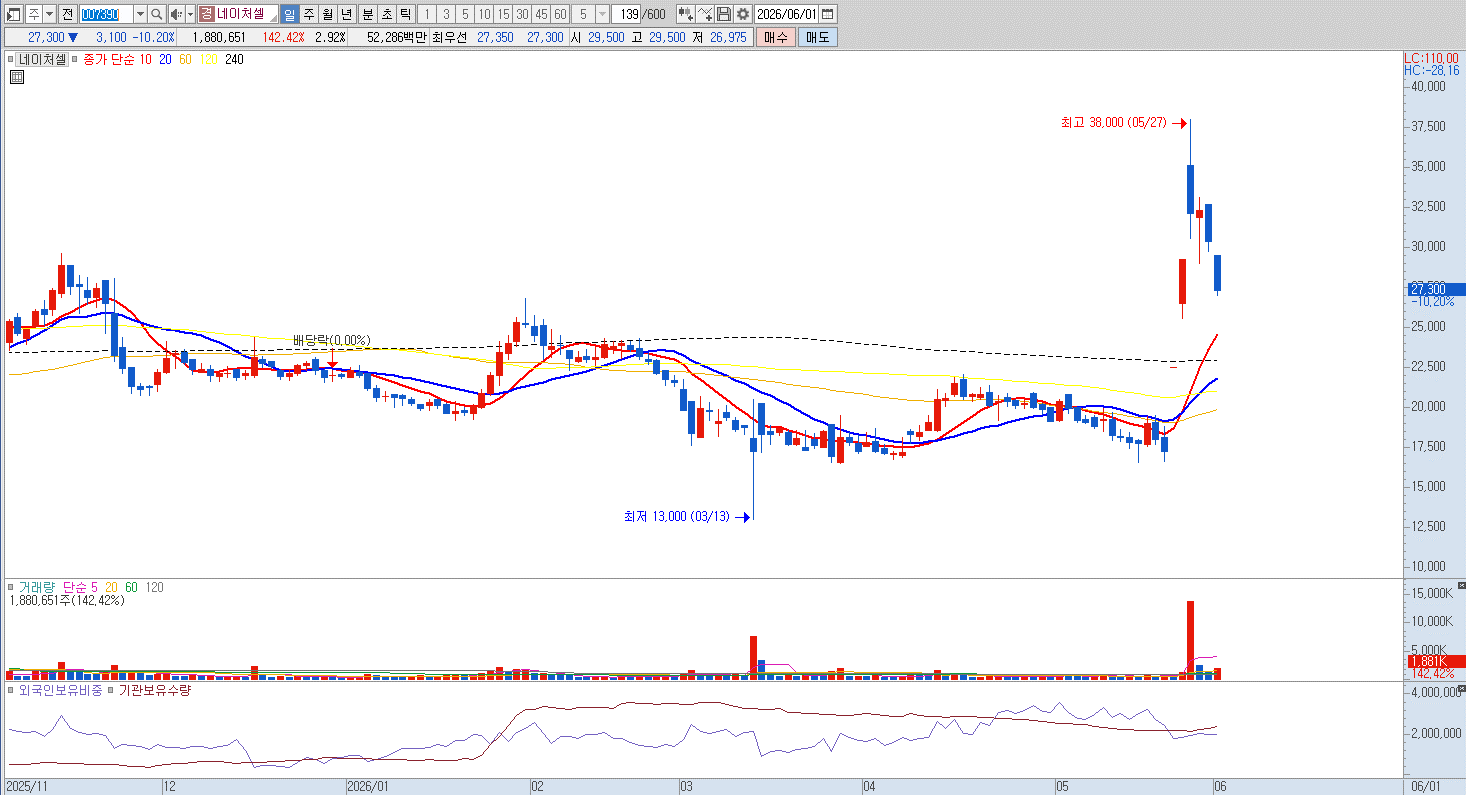
Task: Click the red 경 badge beside stock name
Action: (x=206, y=14)
